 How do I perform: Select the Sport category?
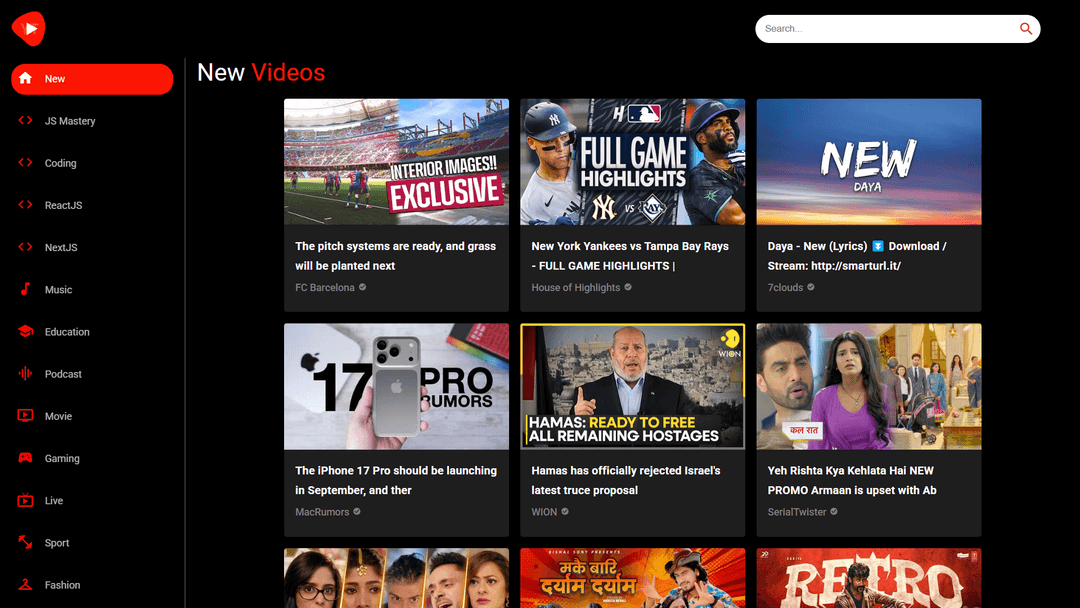click(x=57, y=543)
